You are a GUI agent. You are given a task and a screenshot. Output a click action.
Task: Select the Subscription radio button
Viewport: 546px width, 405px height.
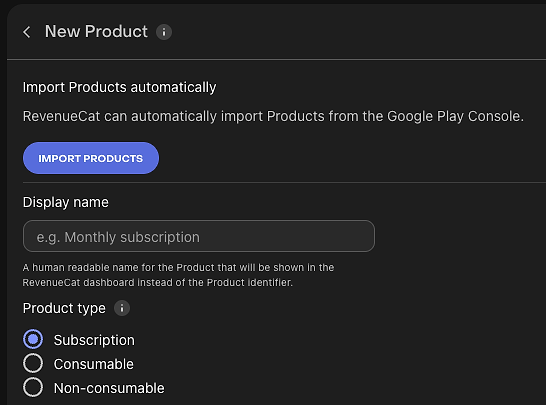(x=33, y=339)
